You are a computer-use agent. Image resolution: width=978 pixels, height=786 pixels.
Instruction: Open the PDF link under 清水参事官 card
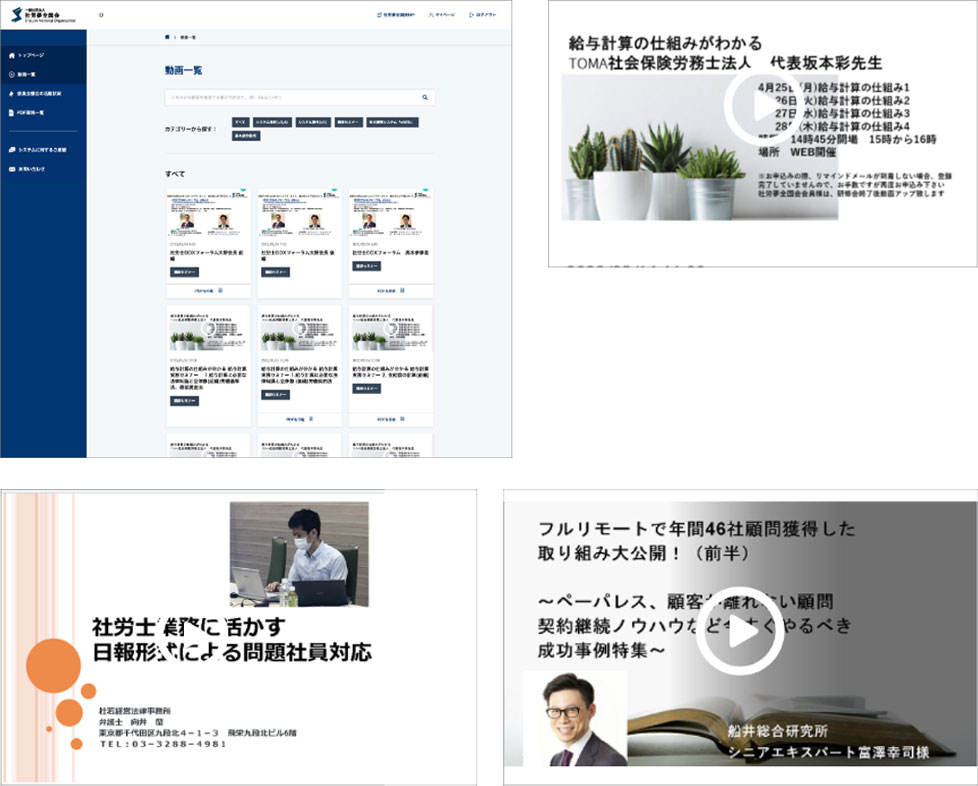tap(391, 291)
